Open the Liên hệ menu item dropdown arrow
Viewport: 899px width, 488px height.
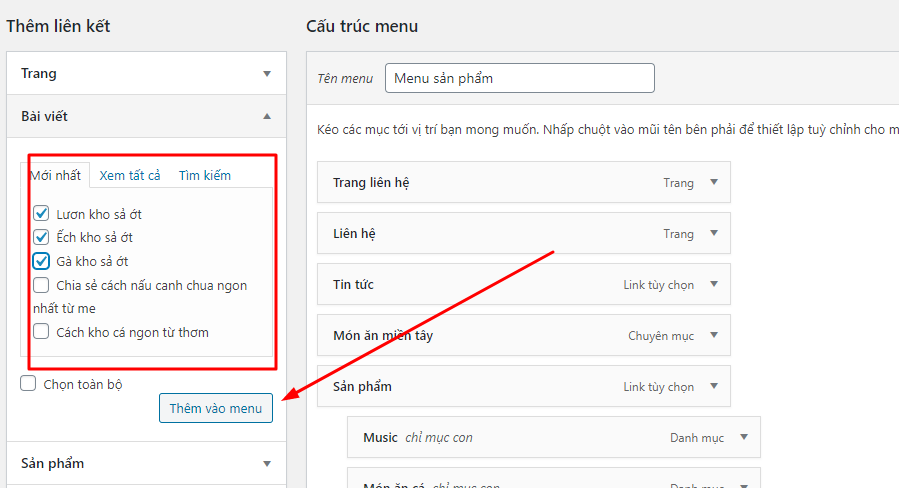click(x=714, y=233)
